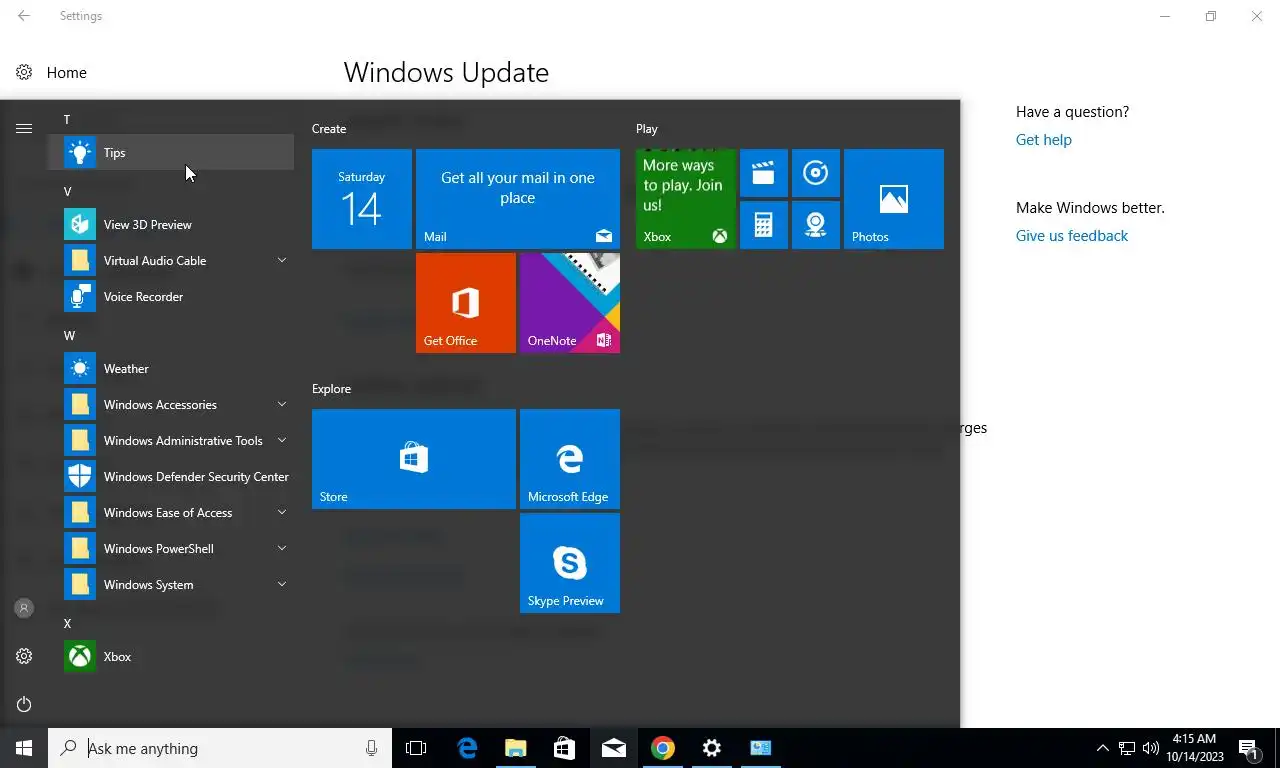Viewport: 1280px width, 768px height.
Task: Jump via the letter X header
Action: pos(68,624)
